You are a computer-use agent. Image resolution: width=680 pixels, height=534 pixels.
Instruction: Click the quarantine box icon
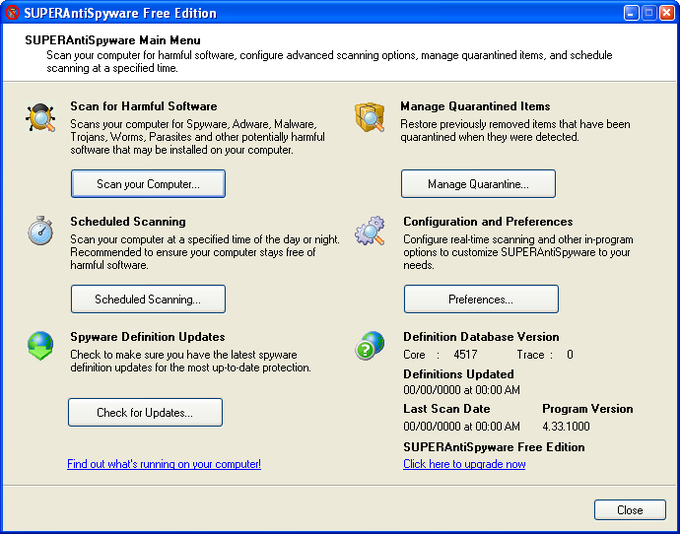[370, 117]
